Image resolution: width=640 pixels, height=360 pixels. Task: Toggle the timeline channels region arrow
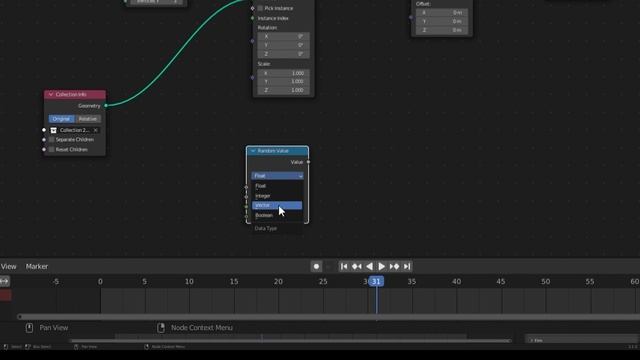pyautogui.click(x=4, y=281)
